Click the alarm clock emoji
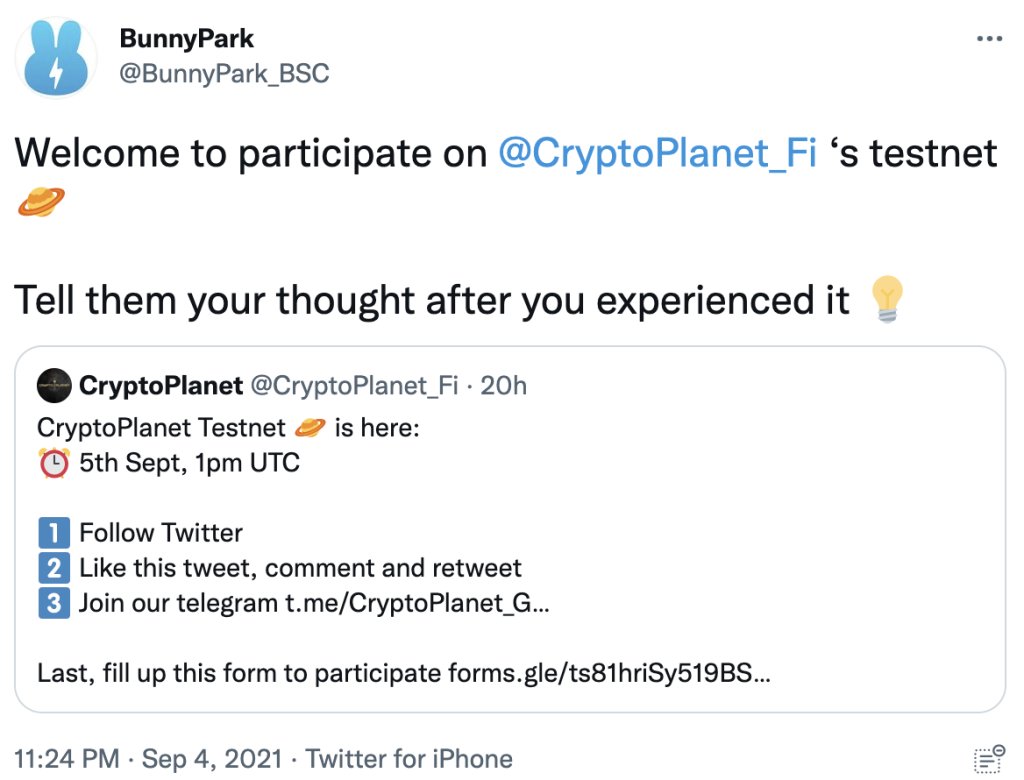This screenshot has width=1024, height=780. click(x=54, y=463)
